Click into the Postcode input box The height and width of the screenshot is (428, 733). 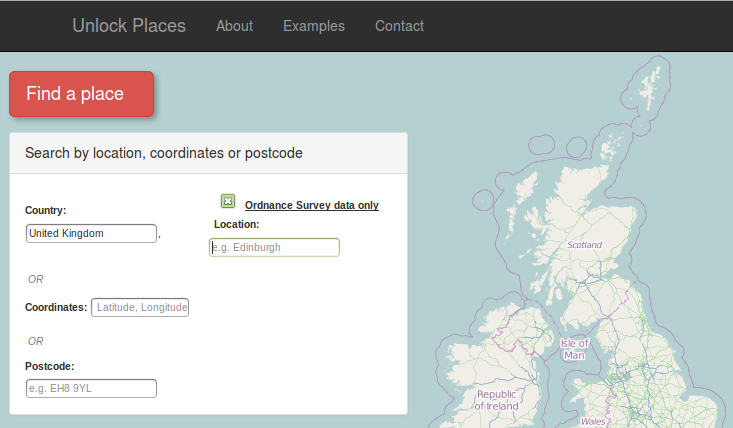click(x=91, y=388)
